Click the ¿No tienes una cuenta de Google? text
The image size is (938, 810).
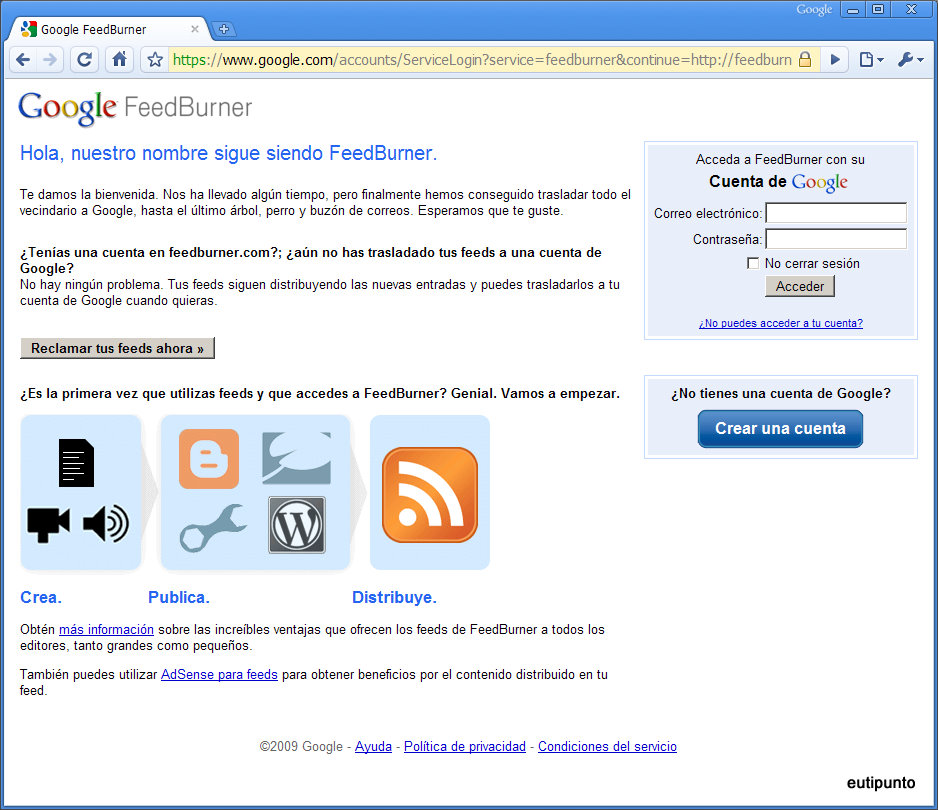pyautogui.click(x=781, y=393)
